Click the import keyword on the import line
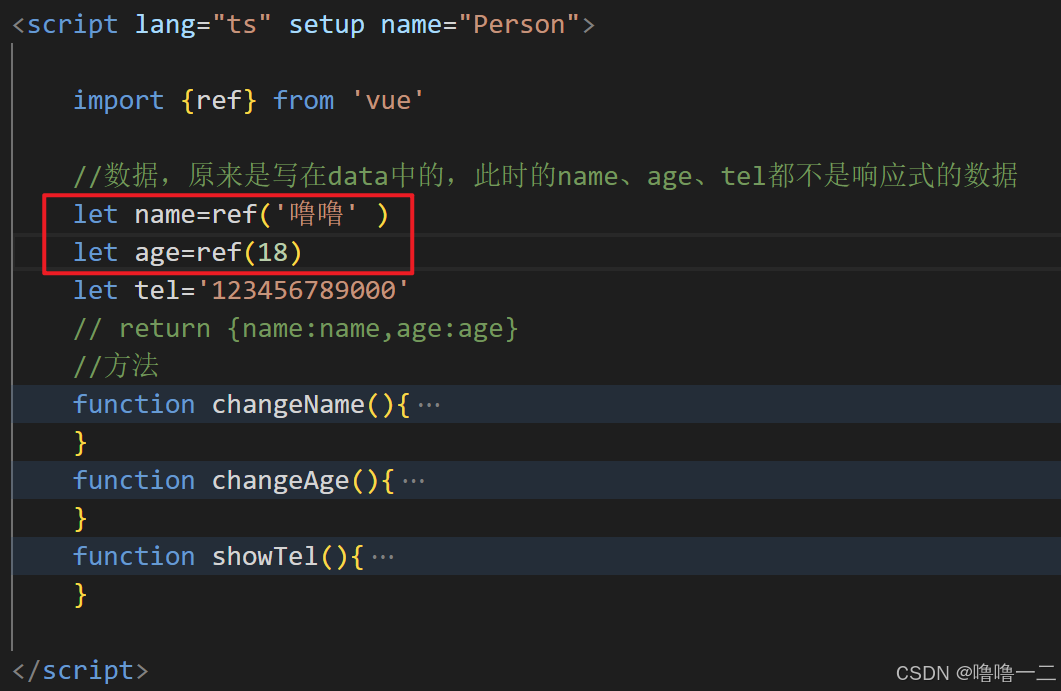The image size is (1061, 691). [118, 100]
